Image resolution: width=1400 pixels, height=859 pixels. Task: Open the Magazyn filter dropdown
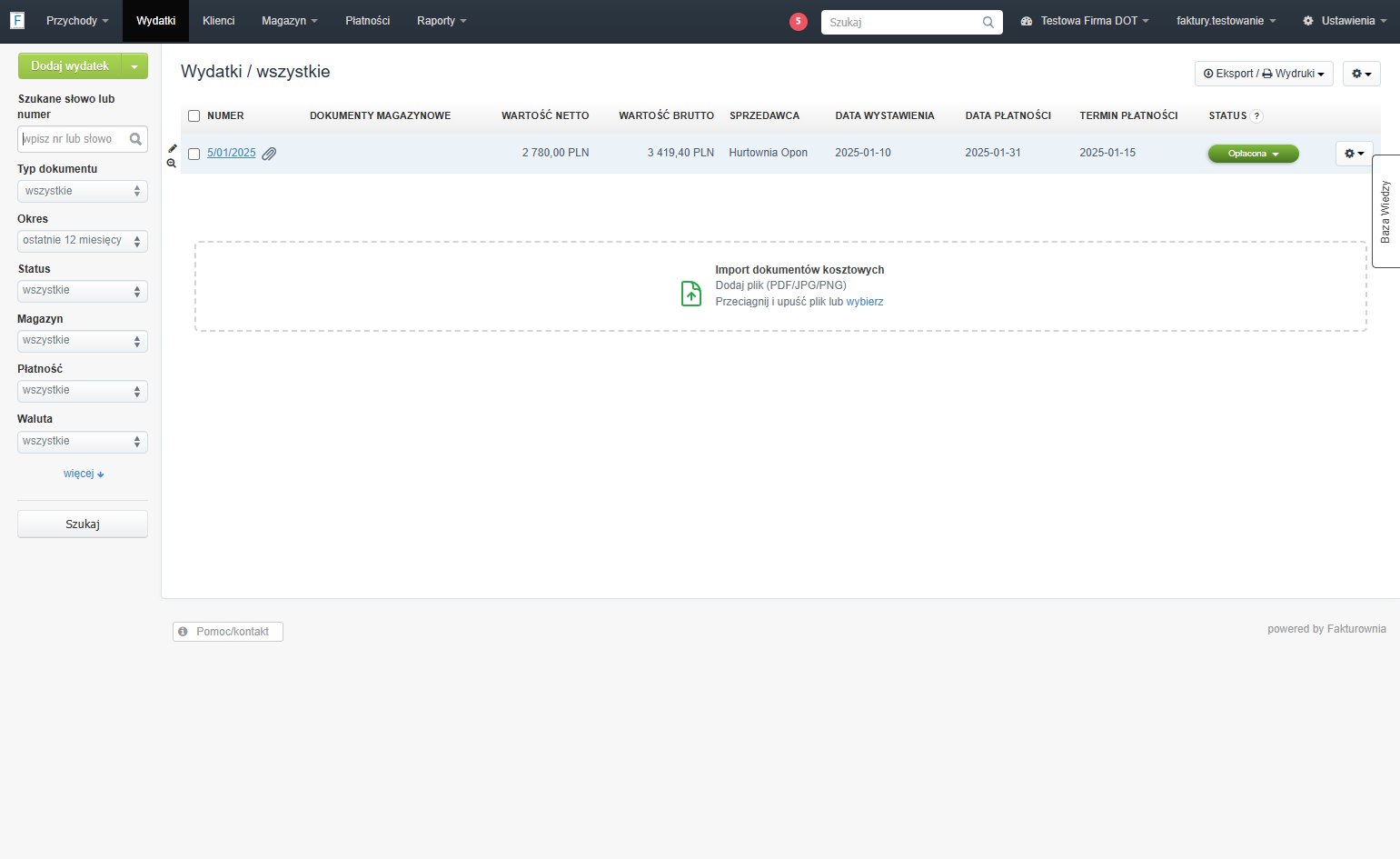click(x=83, y=341)
